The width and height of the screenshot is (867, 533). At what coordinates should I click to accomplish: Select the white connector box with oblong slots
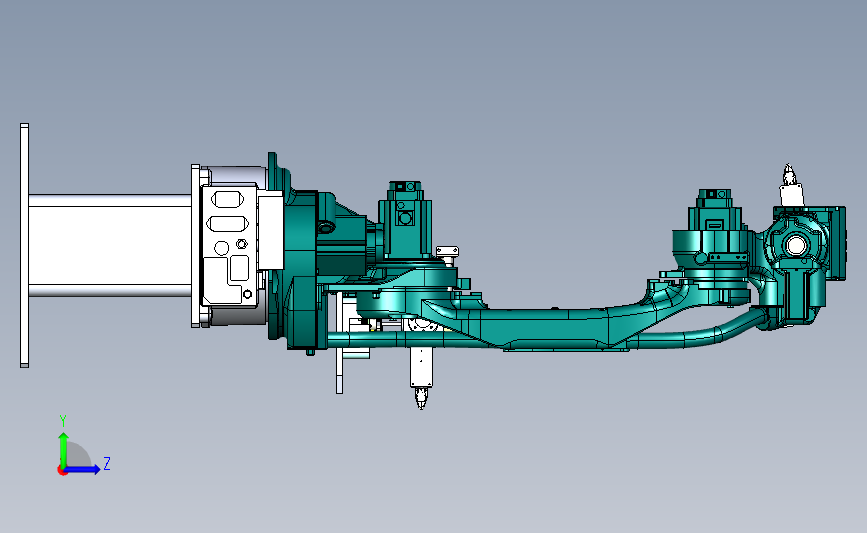(x=229, y=245)
